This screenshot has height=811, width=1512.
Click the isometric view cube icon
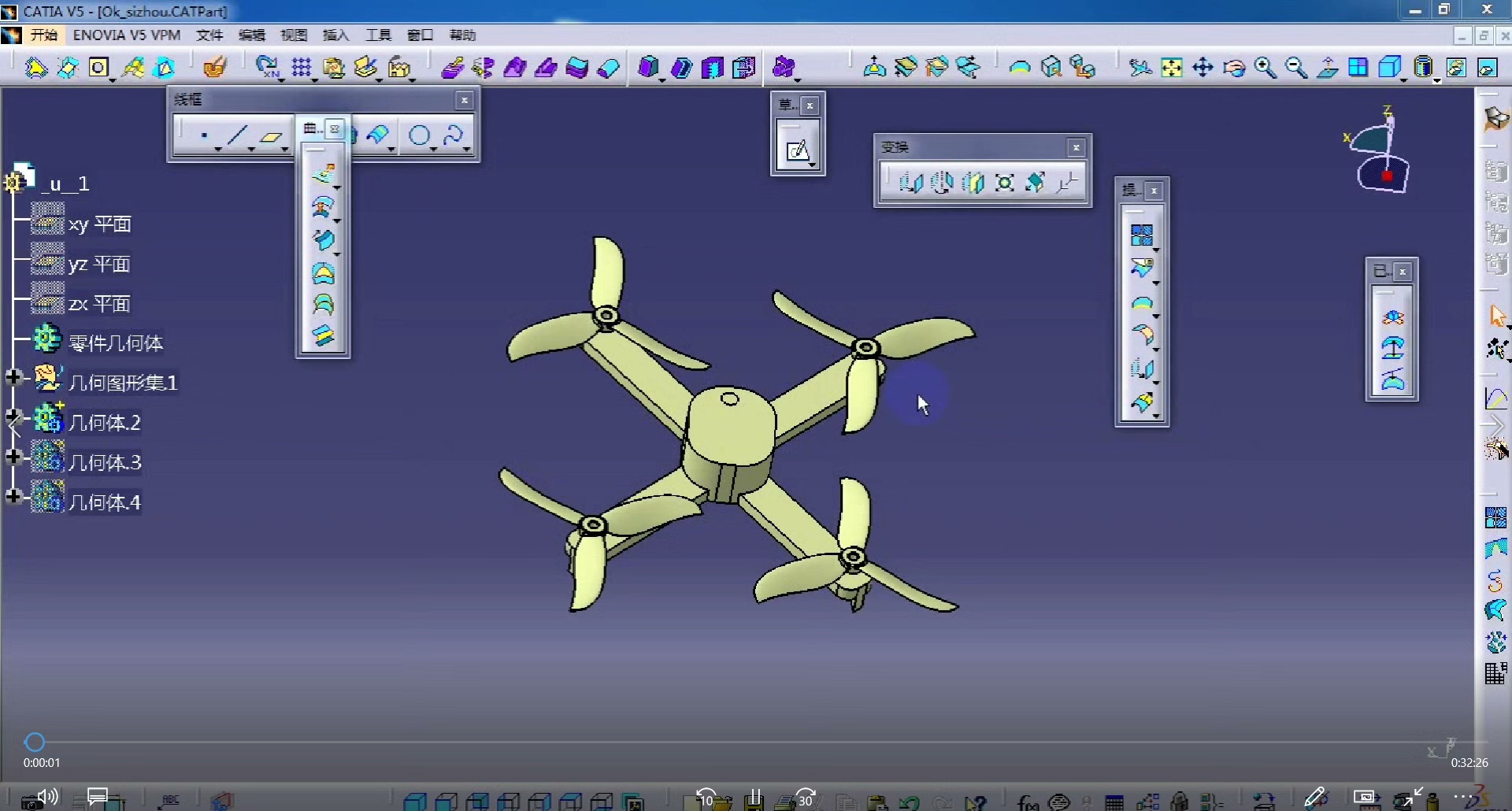tap(1388, 68)
